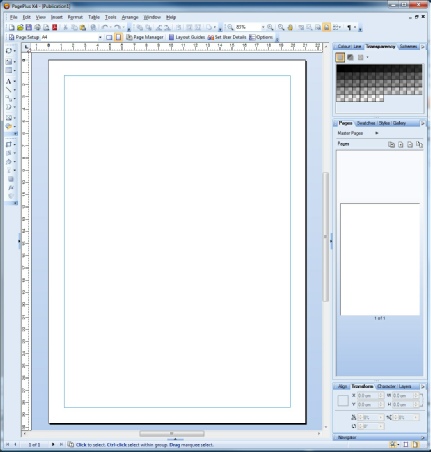This screenshot has width=431, height=452.
Task: Click the Zoom Out magnifier icon
Action: click(x=230, y=27)
